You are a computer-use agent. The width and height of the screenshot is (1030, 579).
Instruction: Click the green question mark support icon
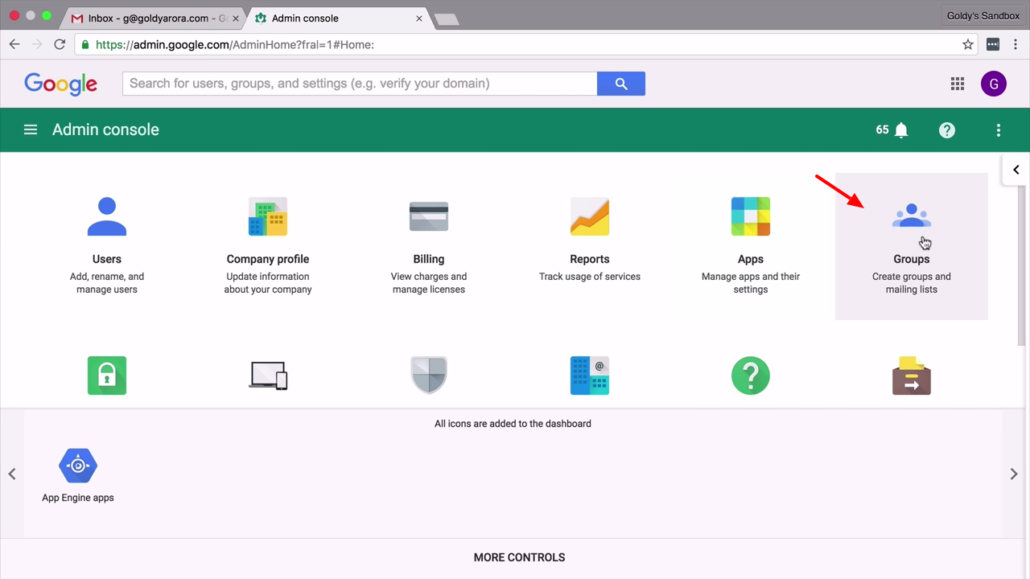point(750,375)
